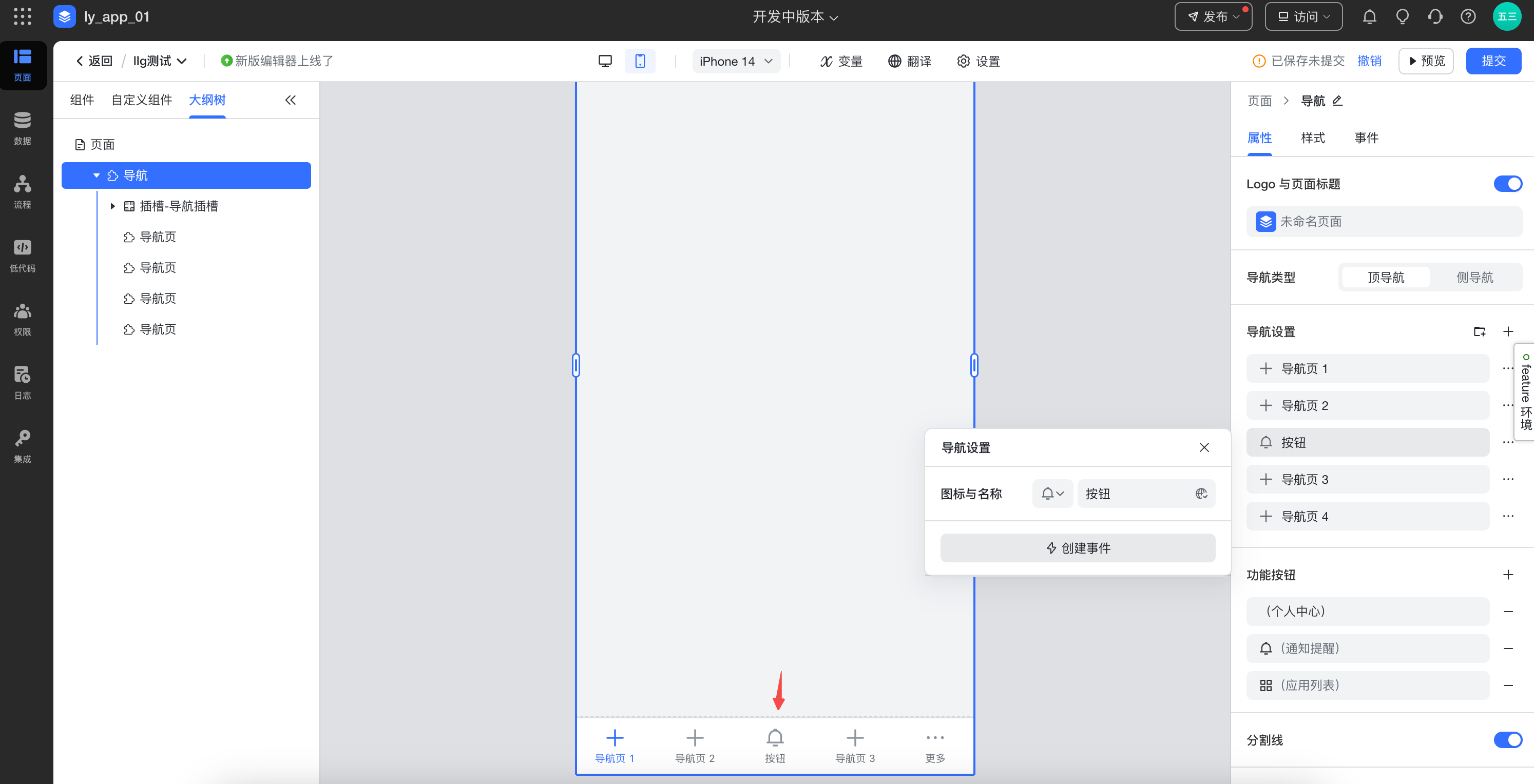1534x784 pixels.
Task: Toggle the Logo 与页面标题 switch
Action: [x=1507, y=184]
